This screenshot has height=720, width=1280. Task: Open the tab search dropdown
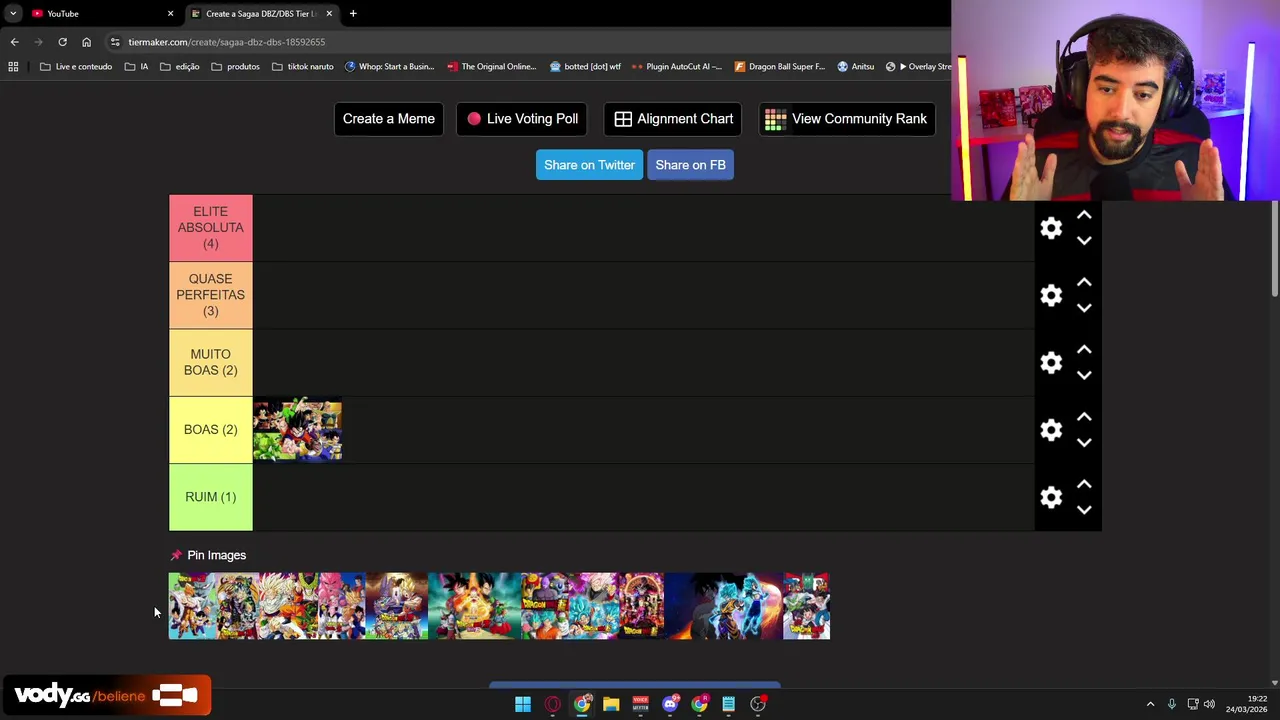coord(12,14)
